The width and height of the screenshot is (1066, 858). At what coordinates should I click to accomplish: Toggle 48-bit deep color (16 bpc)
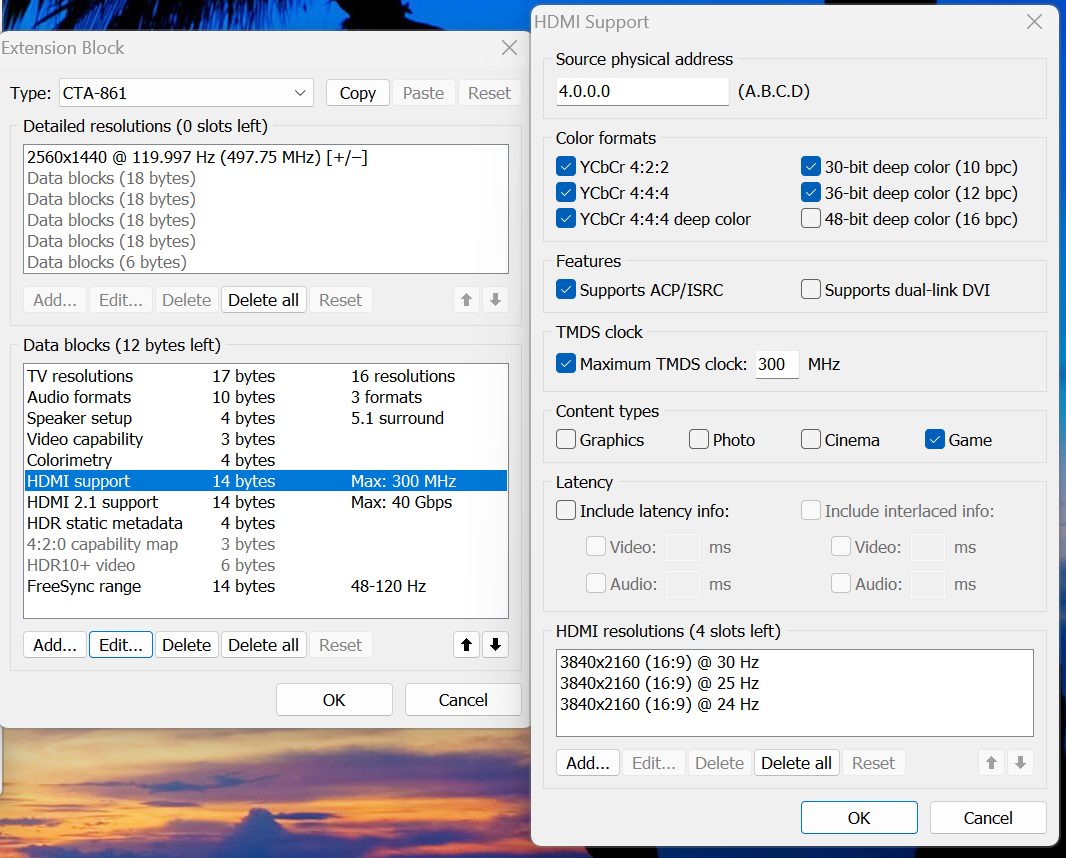click(811, 219)
